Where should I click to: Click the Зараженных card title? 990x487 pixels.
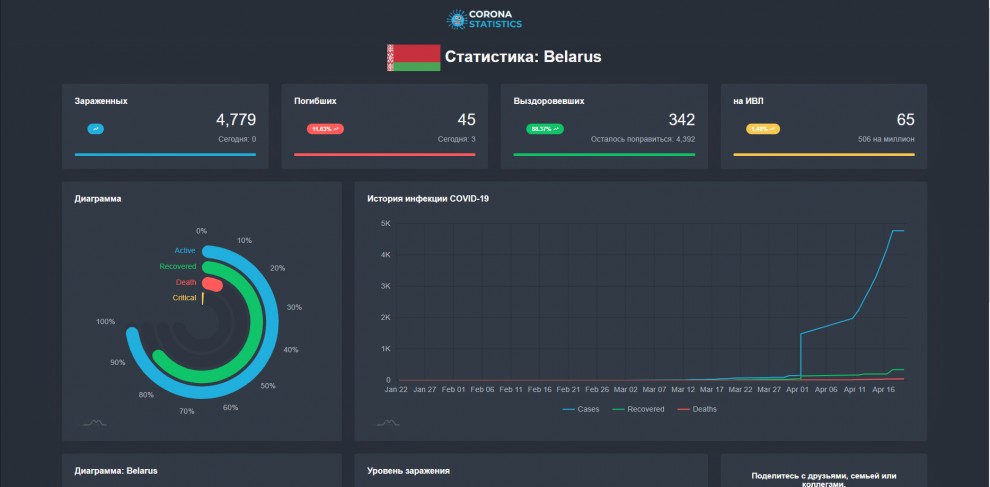pyautogui.click(x=101, y=101)
